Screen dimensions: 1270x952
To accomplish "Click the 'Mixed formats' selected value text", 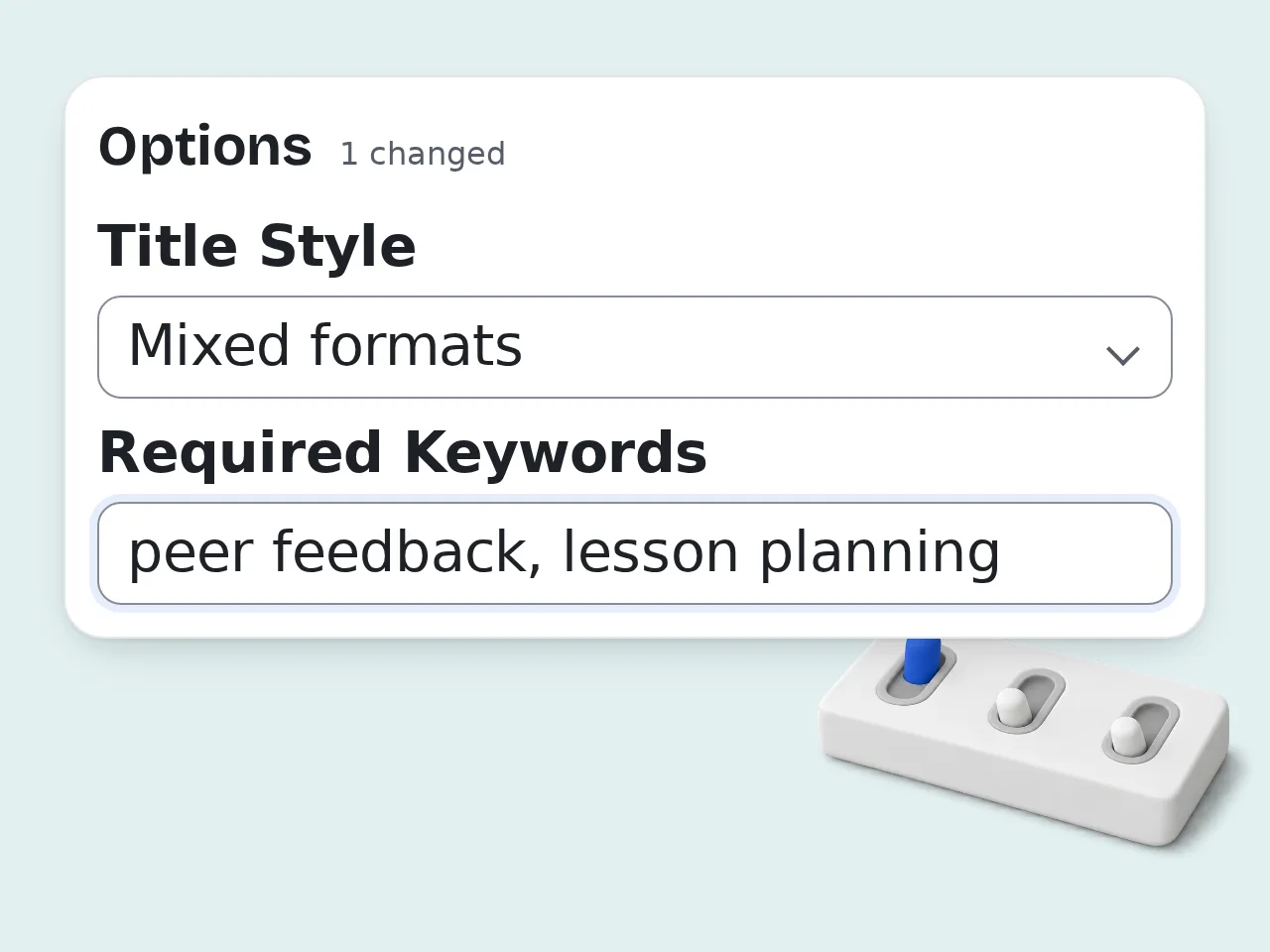I will point(325,346).
